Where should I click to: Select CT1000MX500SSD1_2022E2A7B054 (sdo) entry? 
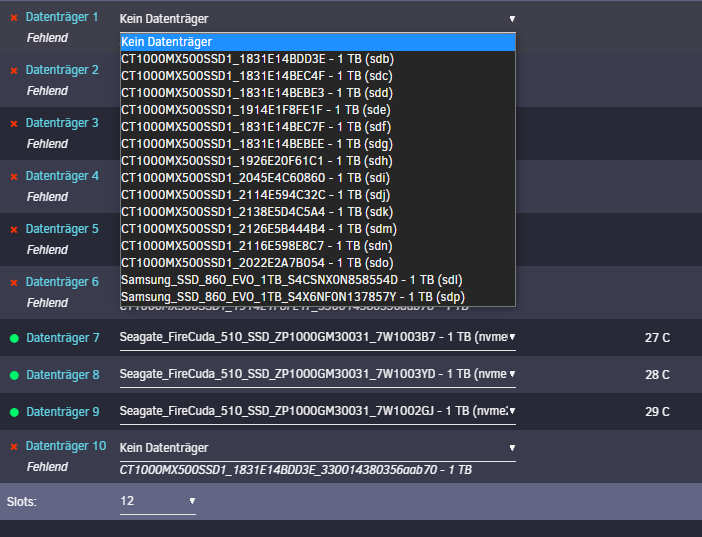click(318, 263)
